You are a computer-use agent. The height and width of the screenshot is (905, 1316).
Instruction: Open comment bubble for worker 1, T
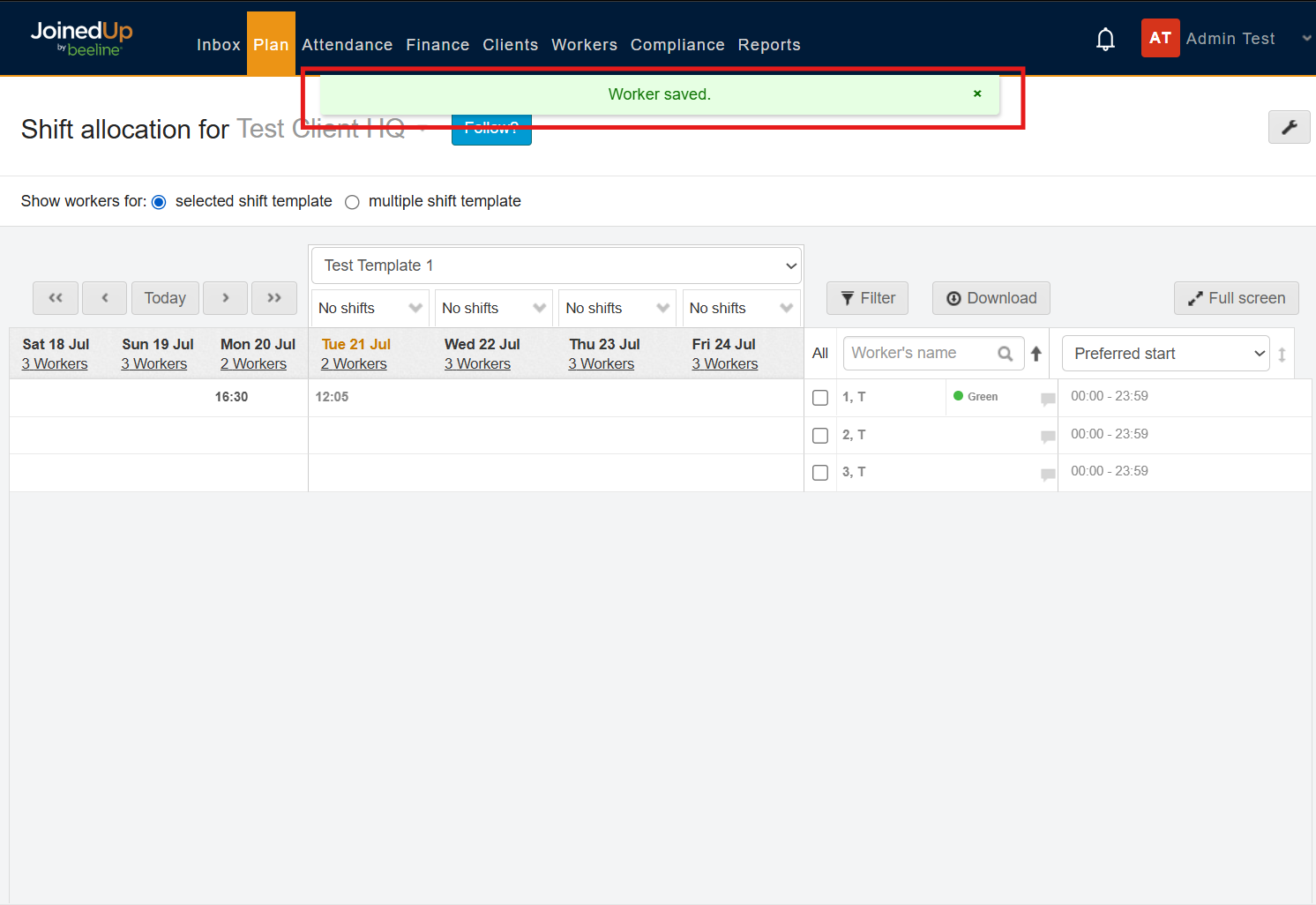tap(1048, 399)
